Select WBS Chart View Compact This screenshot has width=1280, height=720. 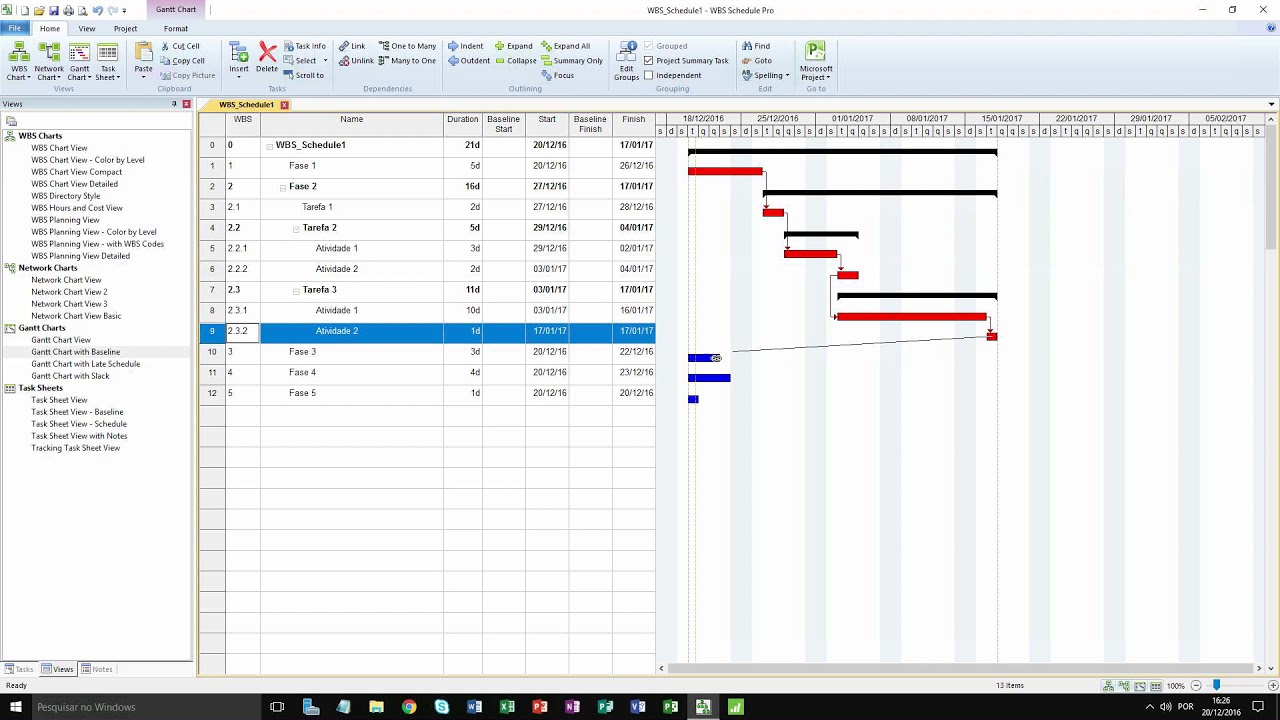coord(77,172)
